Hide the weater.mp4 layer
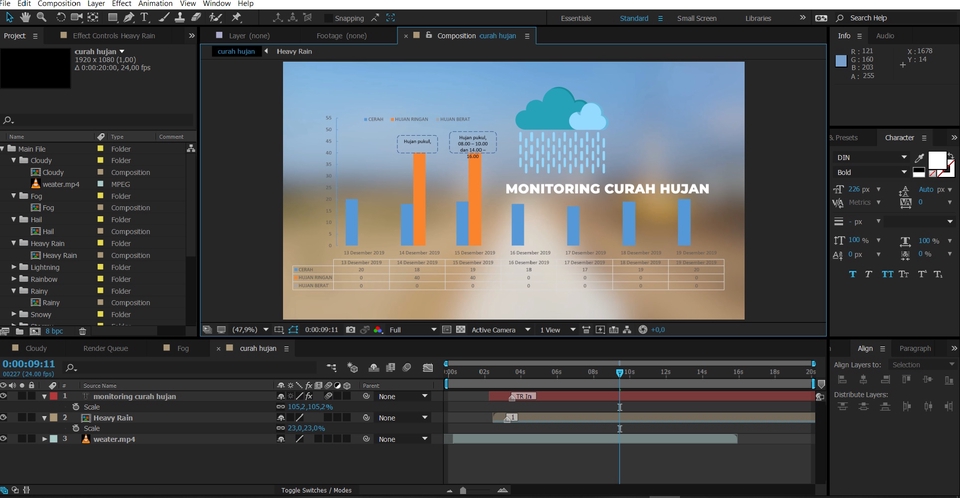The height and width of the screenshot is (498, 960). [x=4, y=439]
